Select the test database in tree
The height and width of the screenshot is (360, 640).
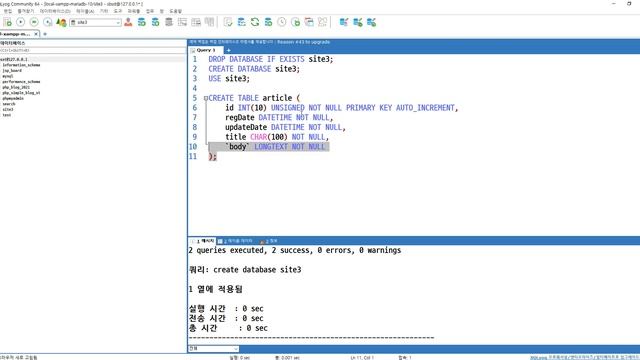point(7,115)
